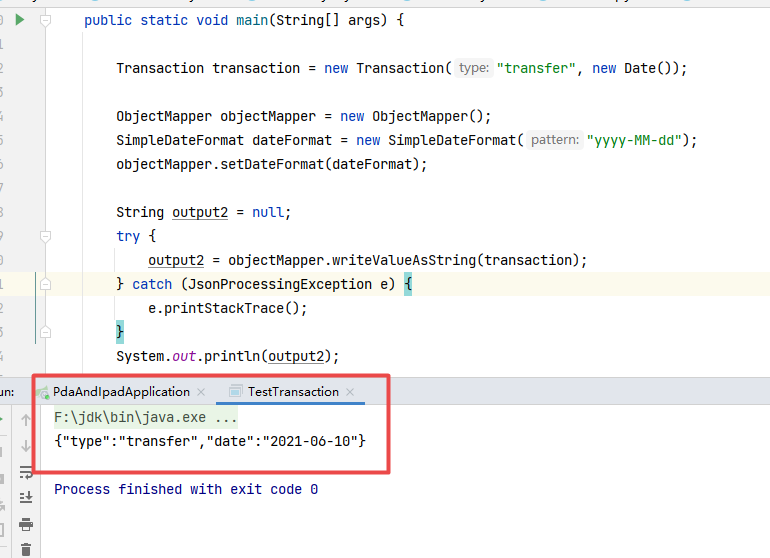The height and width of the screenshot is (558, 770).
Task: Click the JSON output line in console
Action: (x=210, y=441)
